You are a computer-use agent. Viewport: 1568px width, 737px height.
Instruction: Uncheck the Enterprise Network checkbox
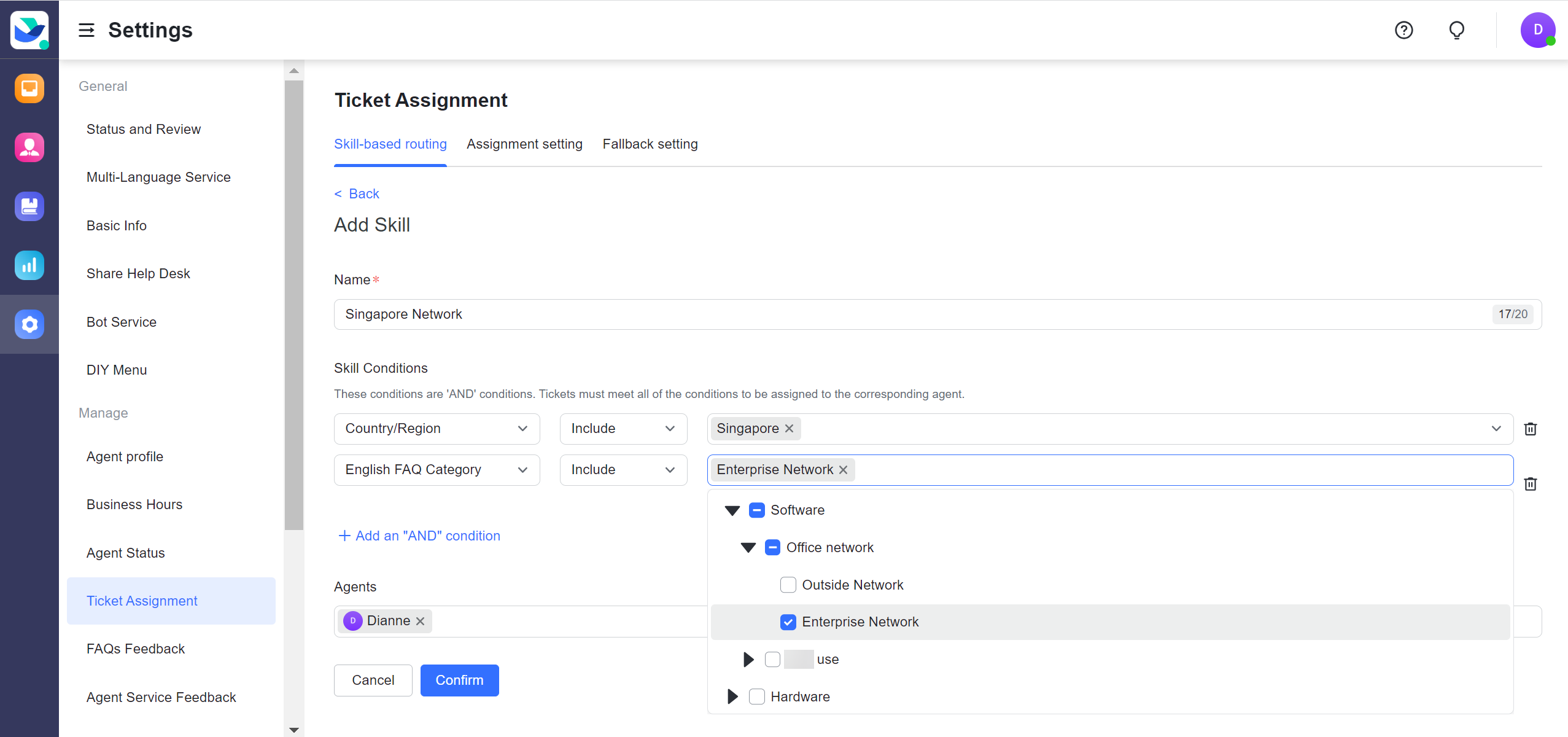point(788,622)
